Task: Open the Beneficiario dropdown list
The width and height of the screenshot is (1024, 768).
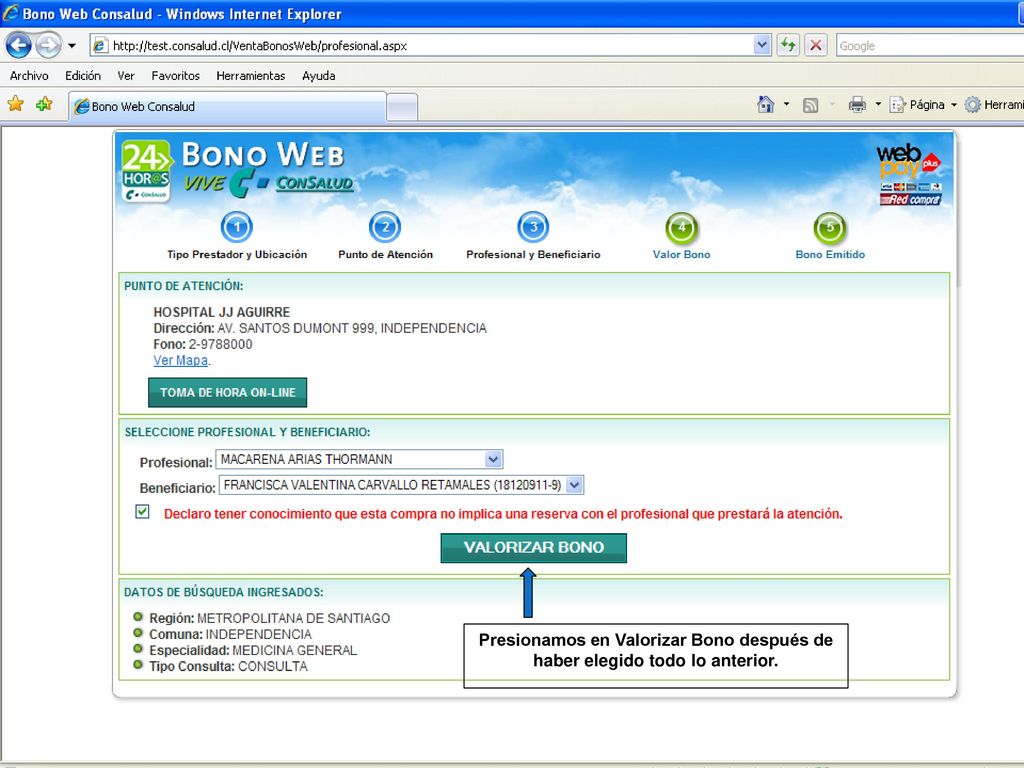Action: [x=402, y=485]
